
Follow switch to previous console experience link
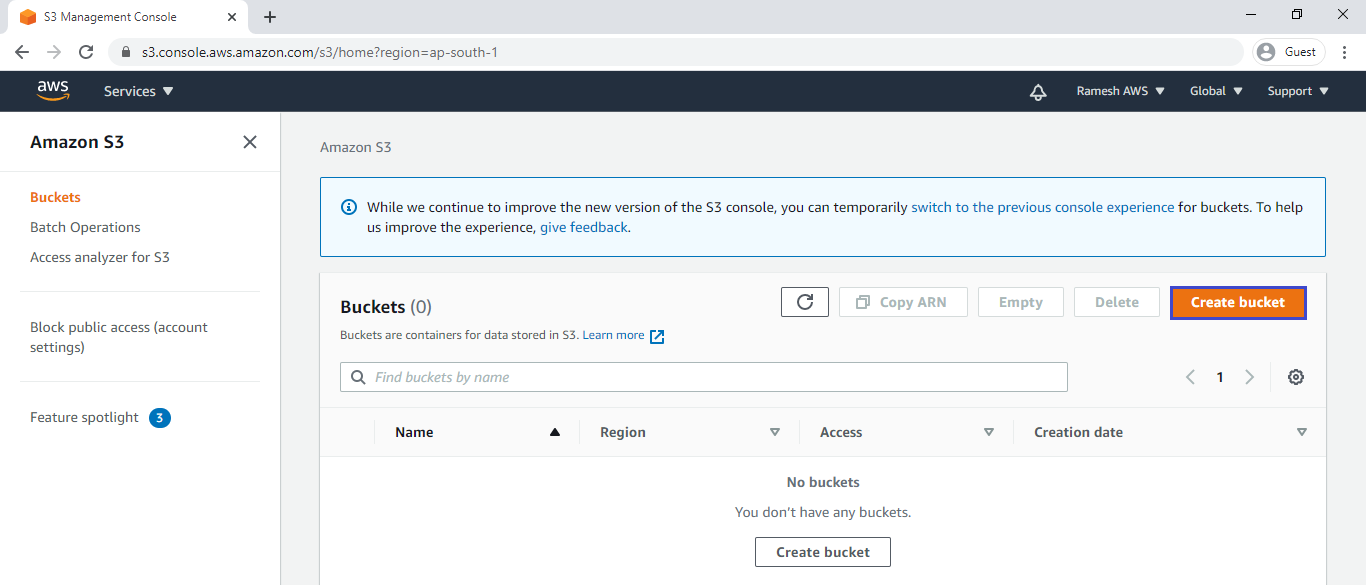coord(1043,207)
